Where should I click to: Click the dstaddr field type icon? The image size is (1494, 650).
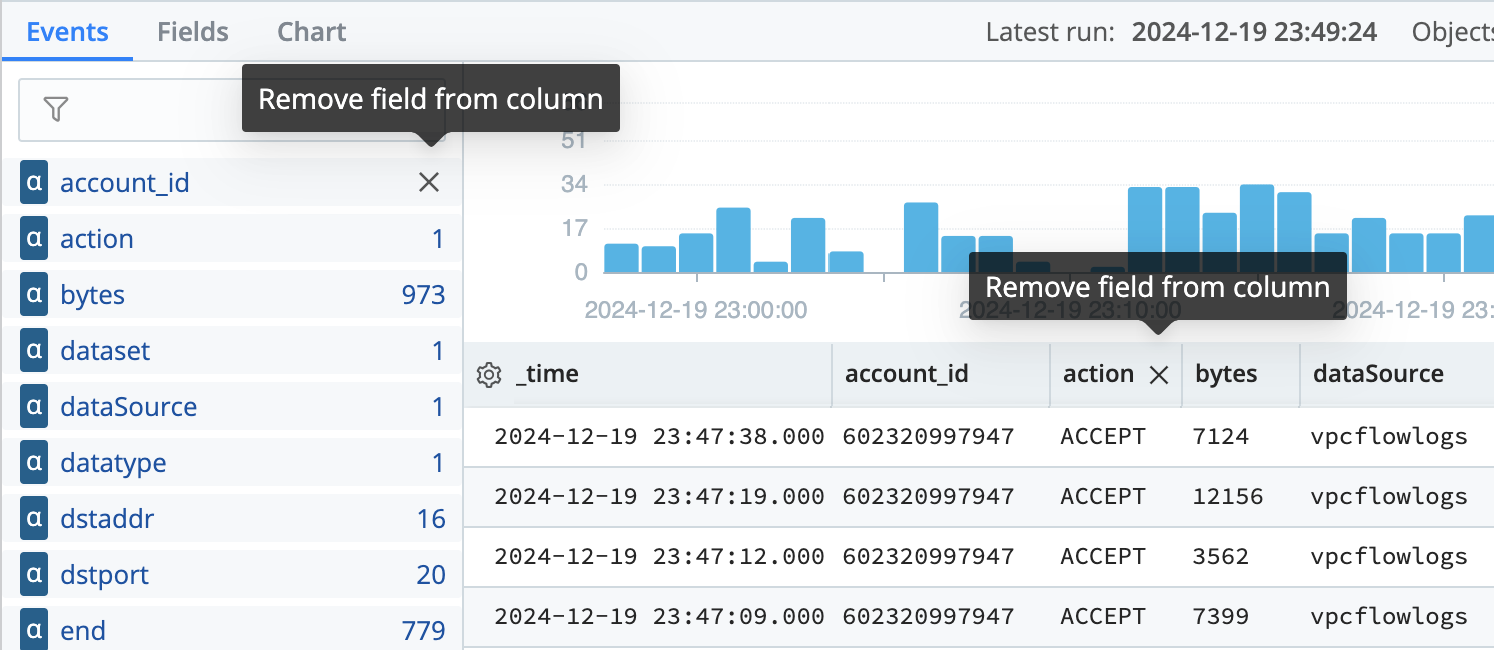[x=34, y=519]
